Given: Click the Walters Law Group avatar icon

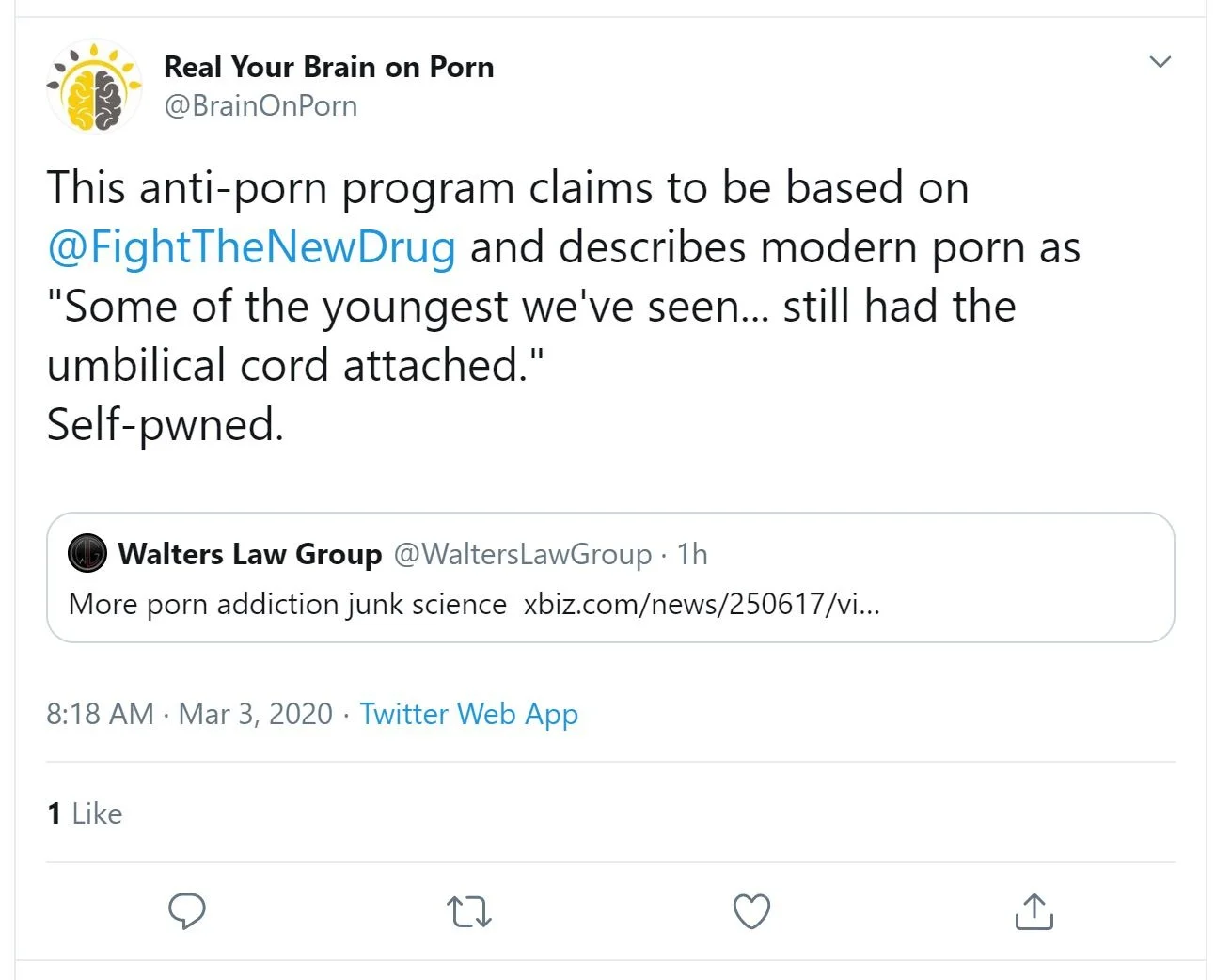Looking at the screenshot, I should click(87, 554).
